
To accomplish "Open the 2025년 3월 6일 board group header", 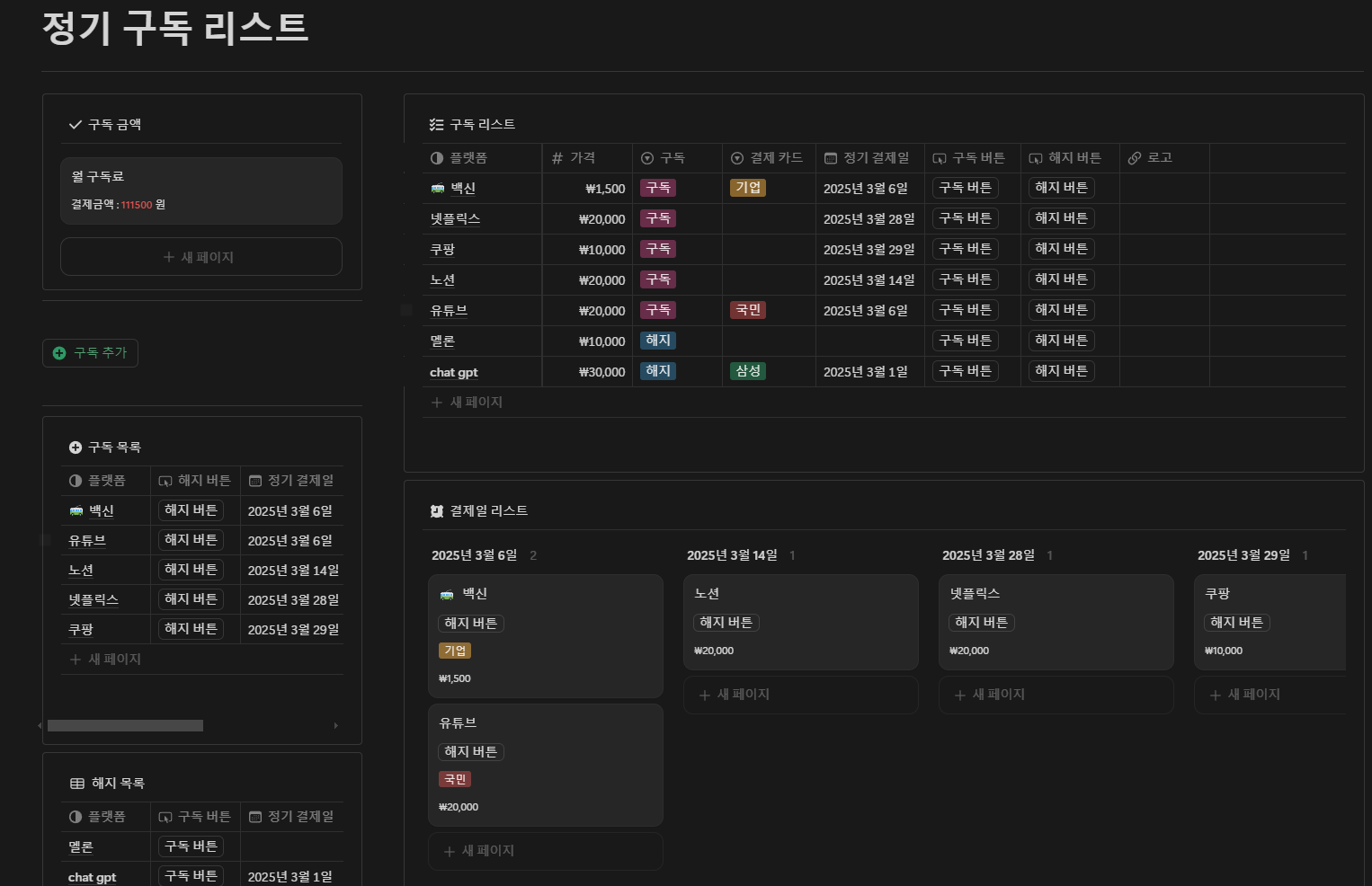I will (475, 555).
